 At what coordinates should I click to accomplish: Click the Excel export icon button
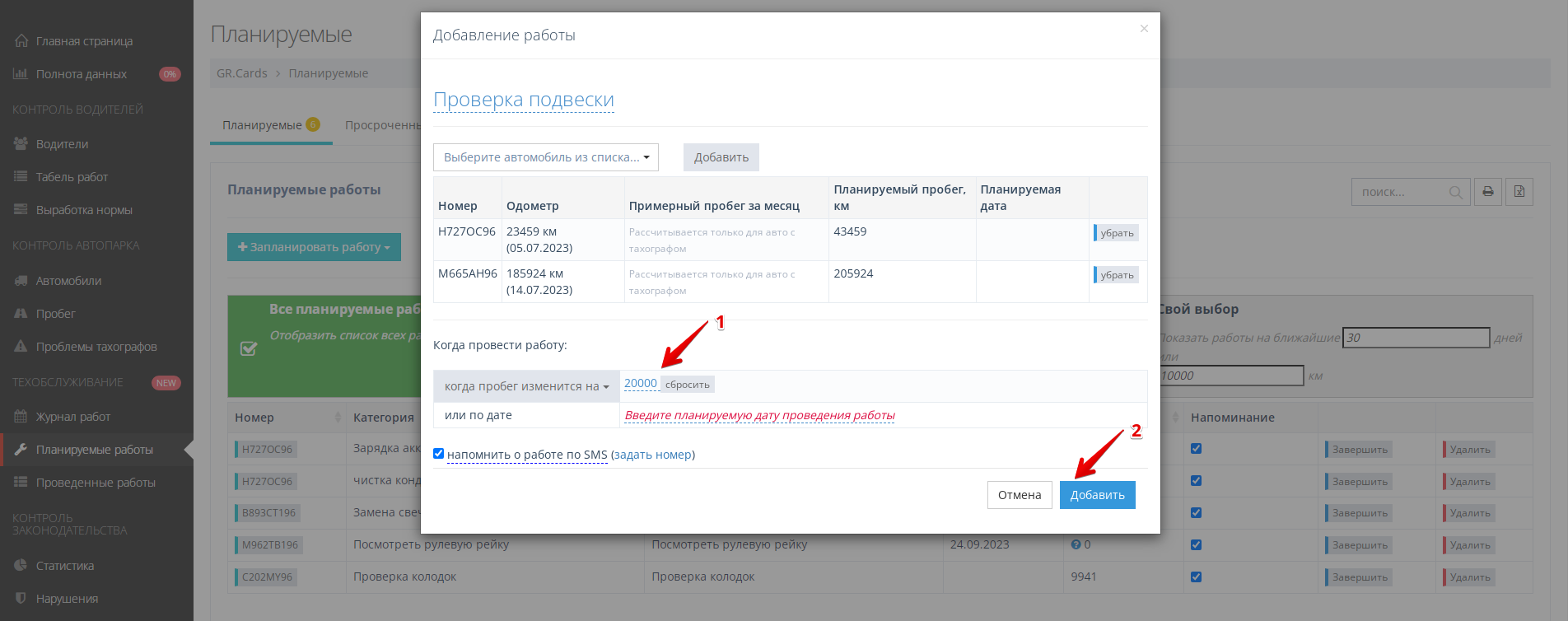pos(1519,192)
